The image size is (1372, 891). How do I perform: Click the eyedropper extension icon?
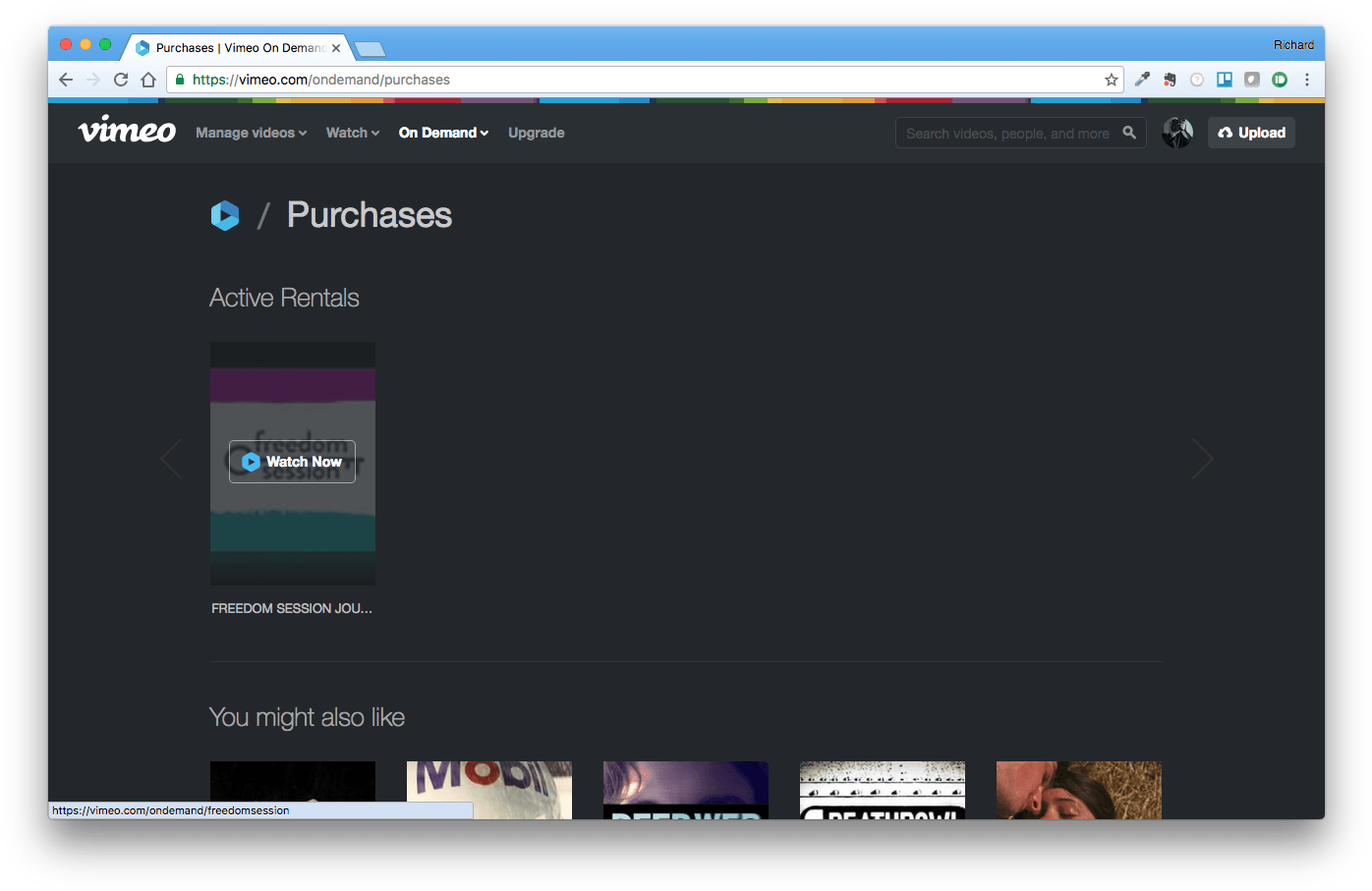pos(1142,80)
